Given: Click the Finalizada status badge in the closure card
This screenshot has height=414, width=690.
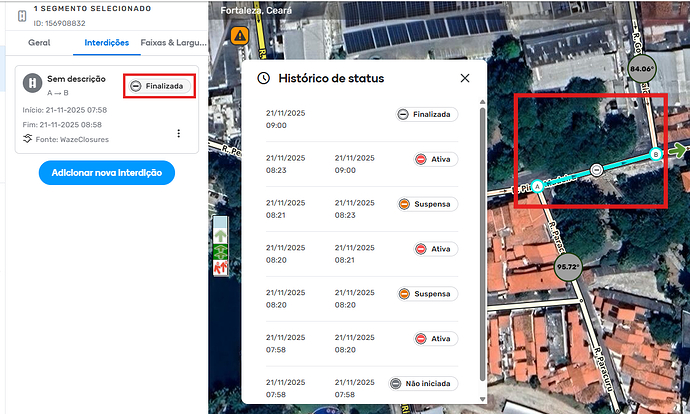Looking at the screenshot, I should point(158,86).
